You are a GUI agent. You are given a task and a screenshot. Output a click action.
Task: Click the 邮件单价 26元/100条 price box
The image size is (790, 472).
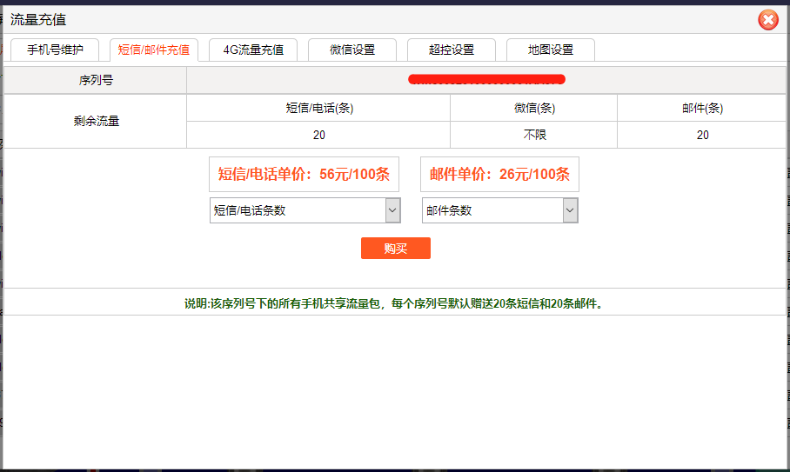coord(500,174)
